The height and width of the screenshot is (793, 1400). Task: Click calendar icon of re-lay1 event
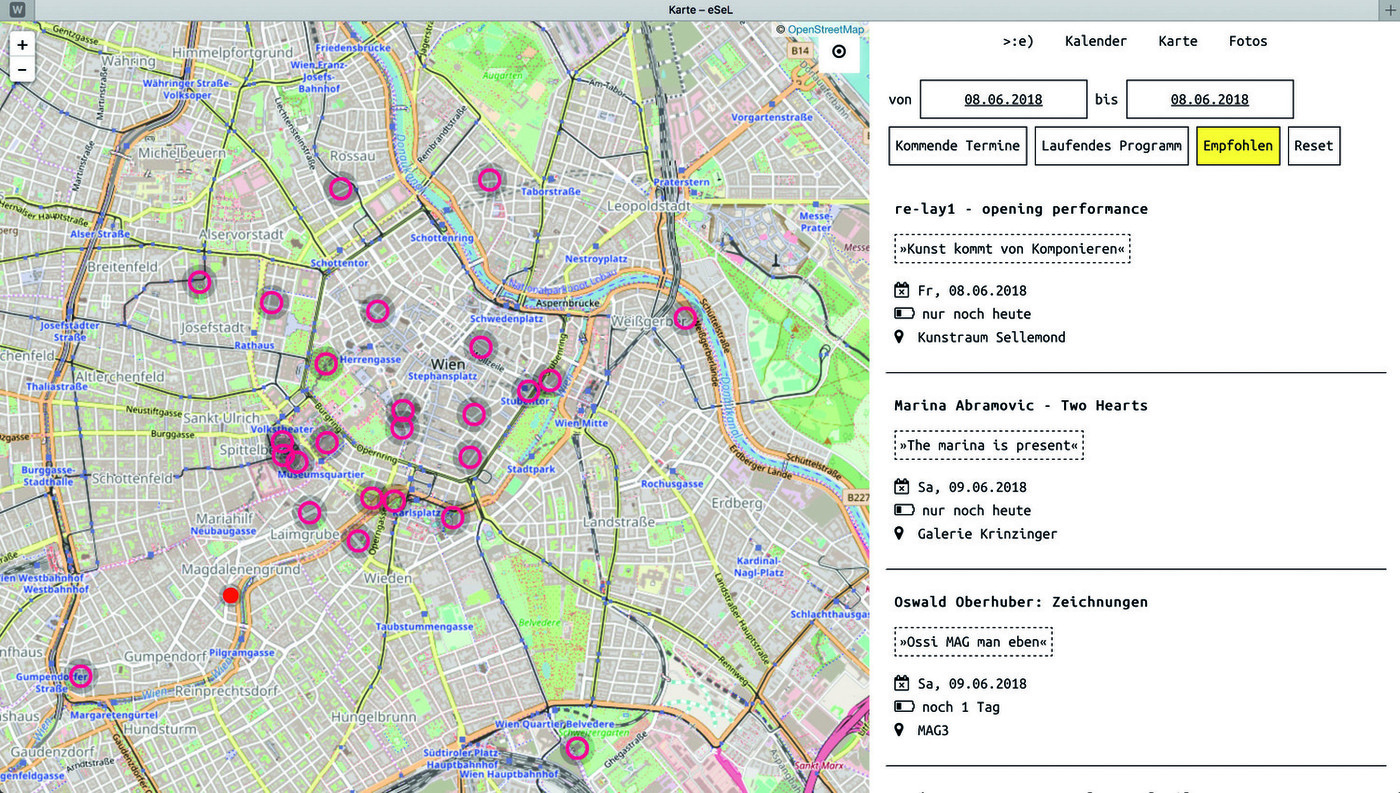pyautogui.click(x=901, y=291)
